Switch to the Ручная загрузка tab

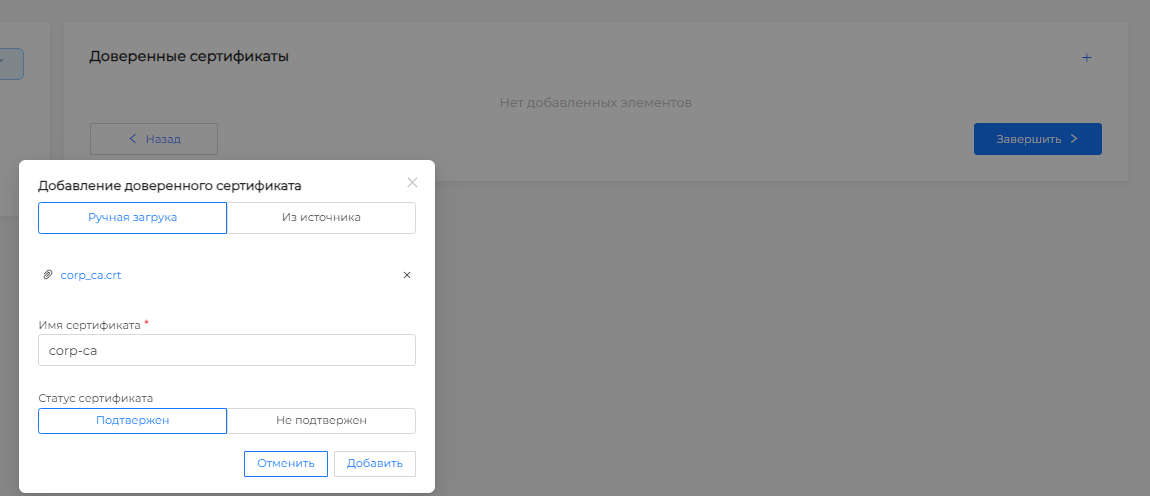(132, 217)
